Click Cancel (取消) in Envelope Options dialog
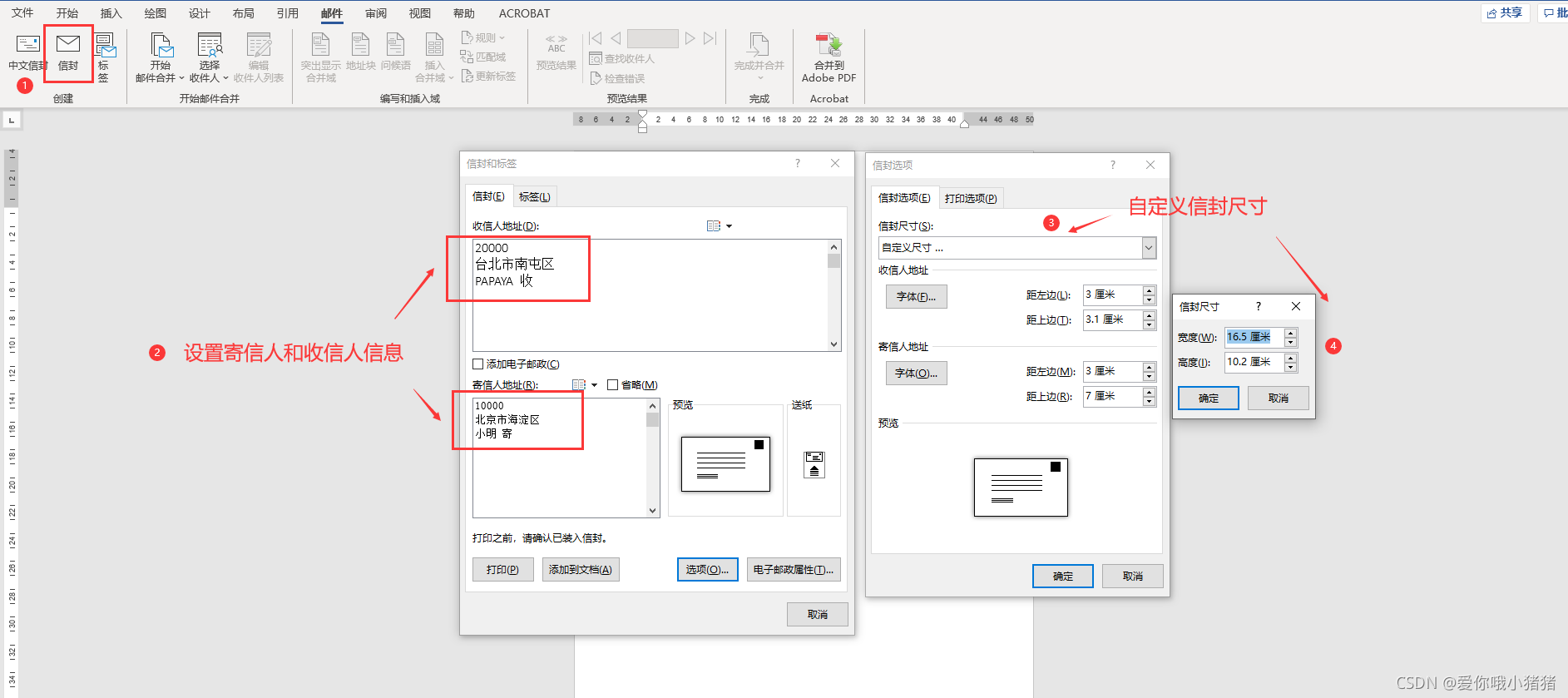 click(x=1133, y=576)
